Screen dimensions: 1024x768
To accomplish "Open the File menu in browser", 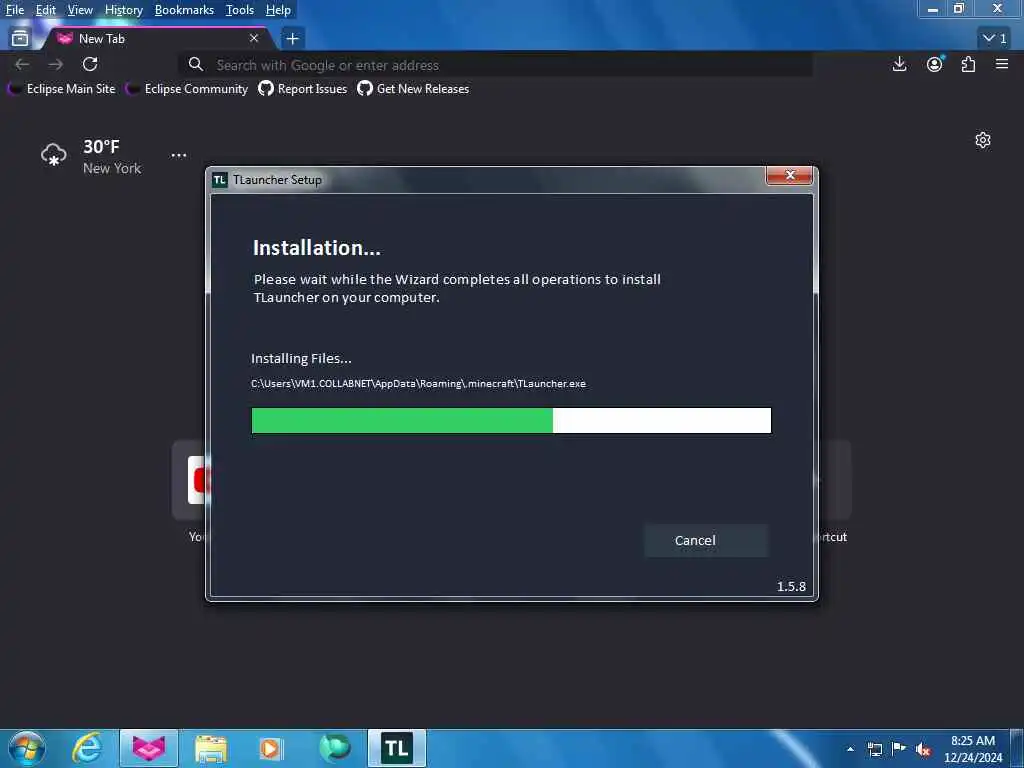I will 14,10.
